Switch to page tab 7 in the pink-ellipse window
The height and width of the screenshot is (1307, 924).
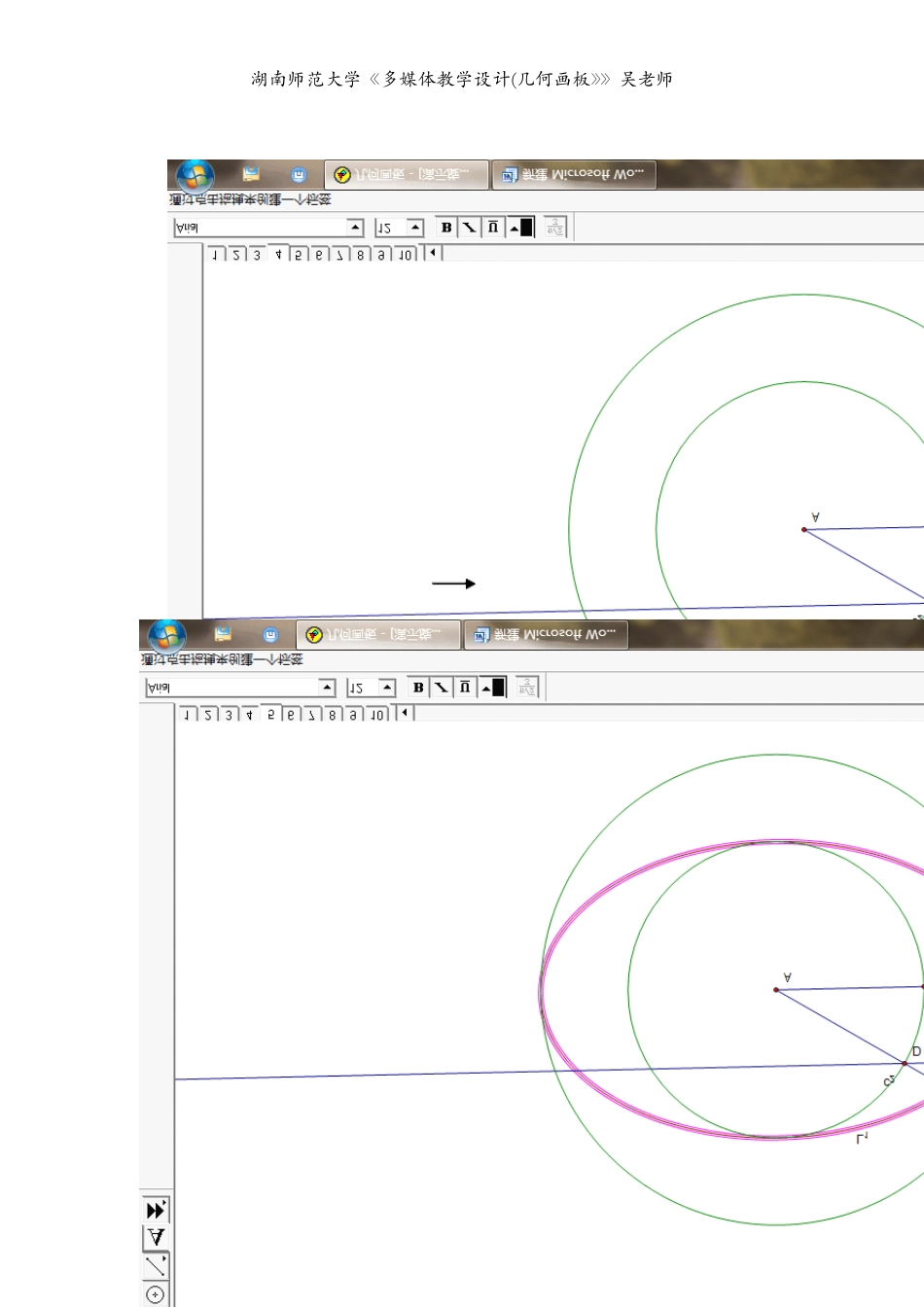[311, 715]
